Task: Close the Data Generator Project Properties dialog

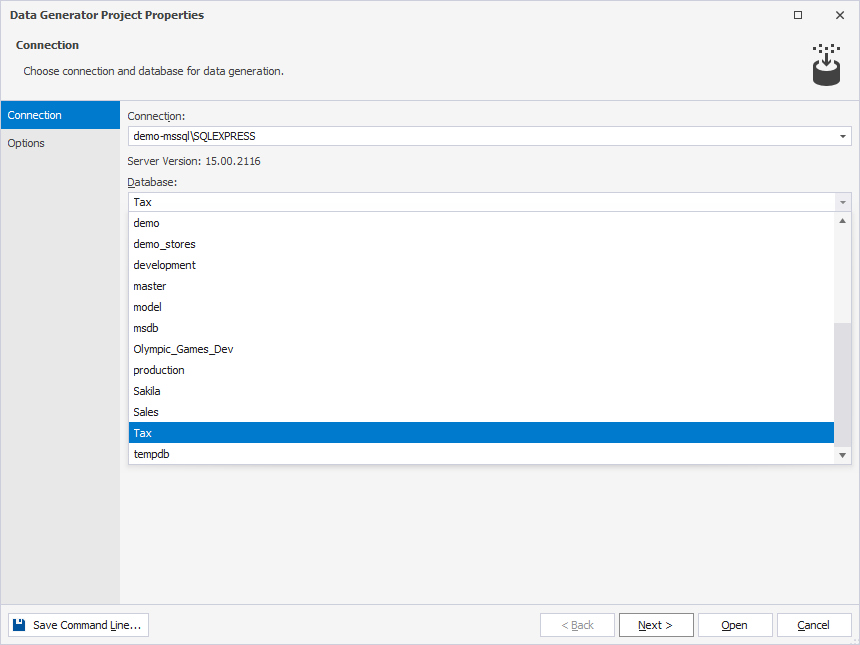Action: (840, 15)
